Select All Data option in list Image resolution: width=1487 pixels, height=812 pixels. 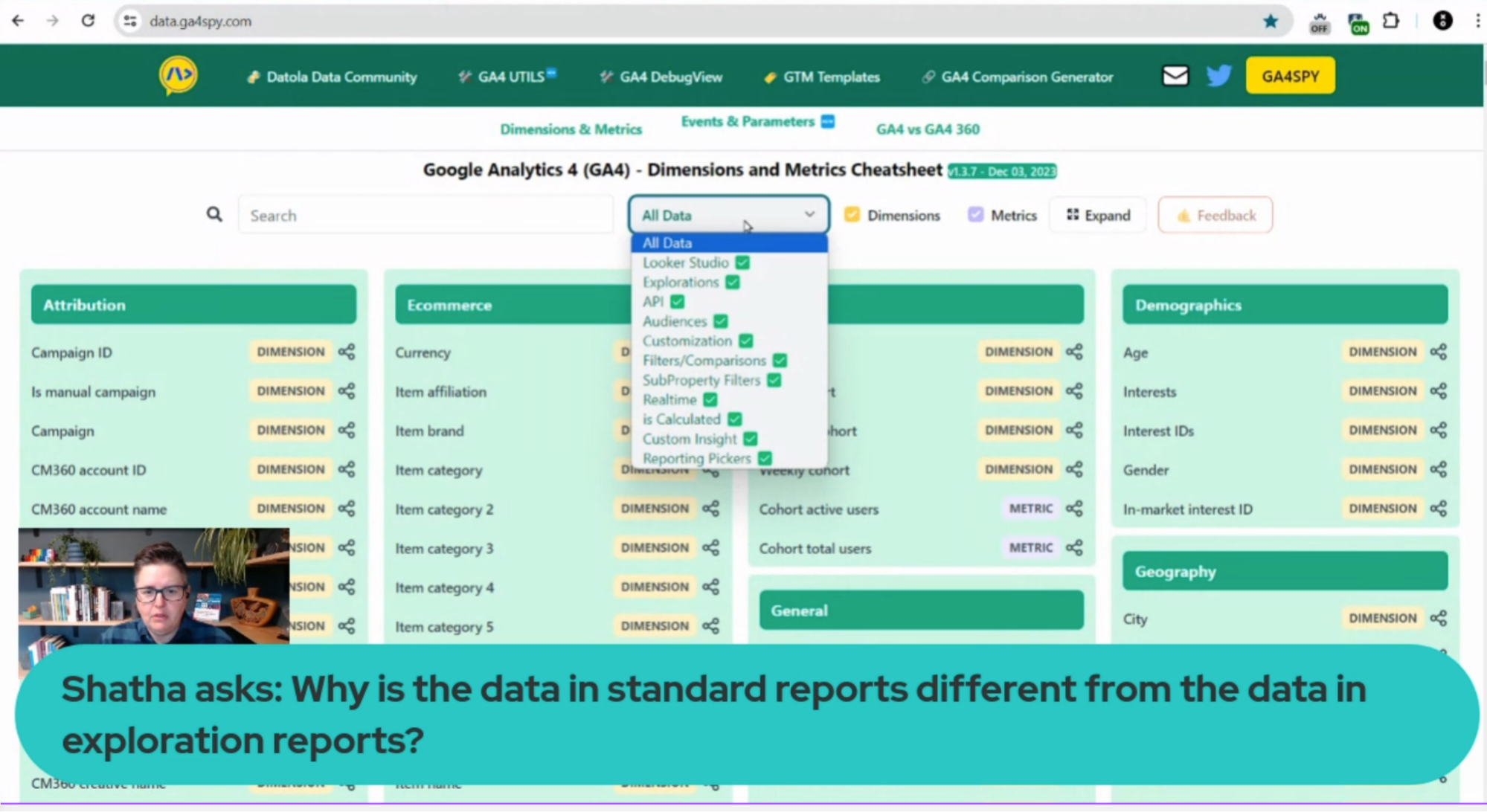pyautogui.click(x=729, y=242)
